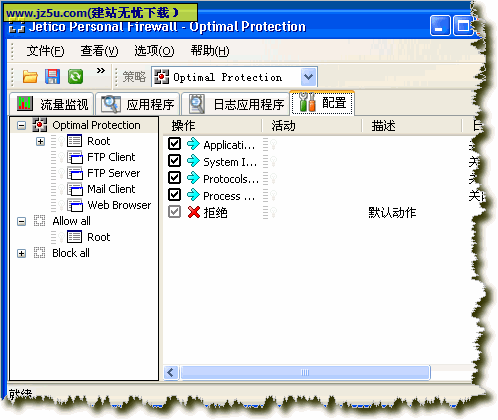Click the lightbulb activity icon in Applicati... row
The image size is (498, 420).
(274, 144)
